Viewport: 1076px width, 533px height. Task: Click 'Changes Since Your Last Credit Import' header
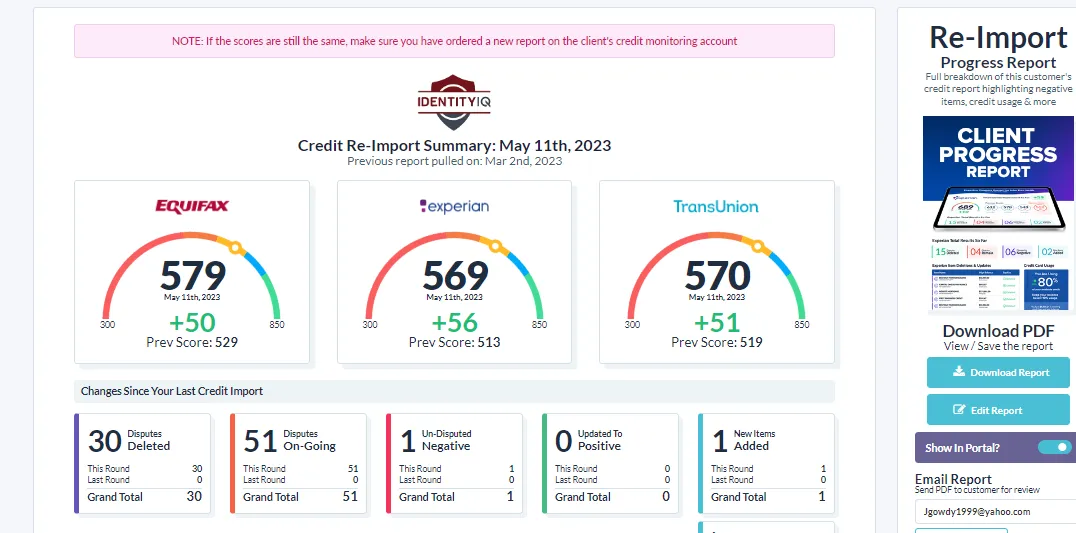[172, 391]
